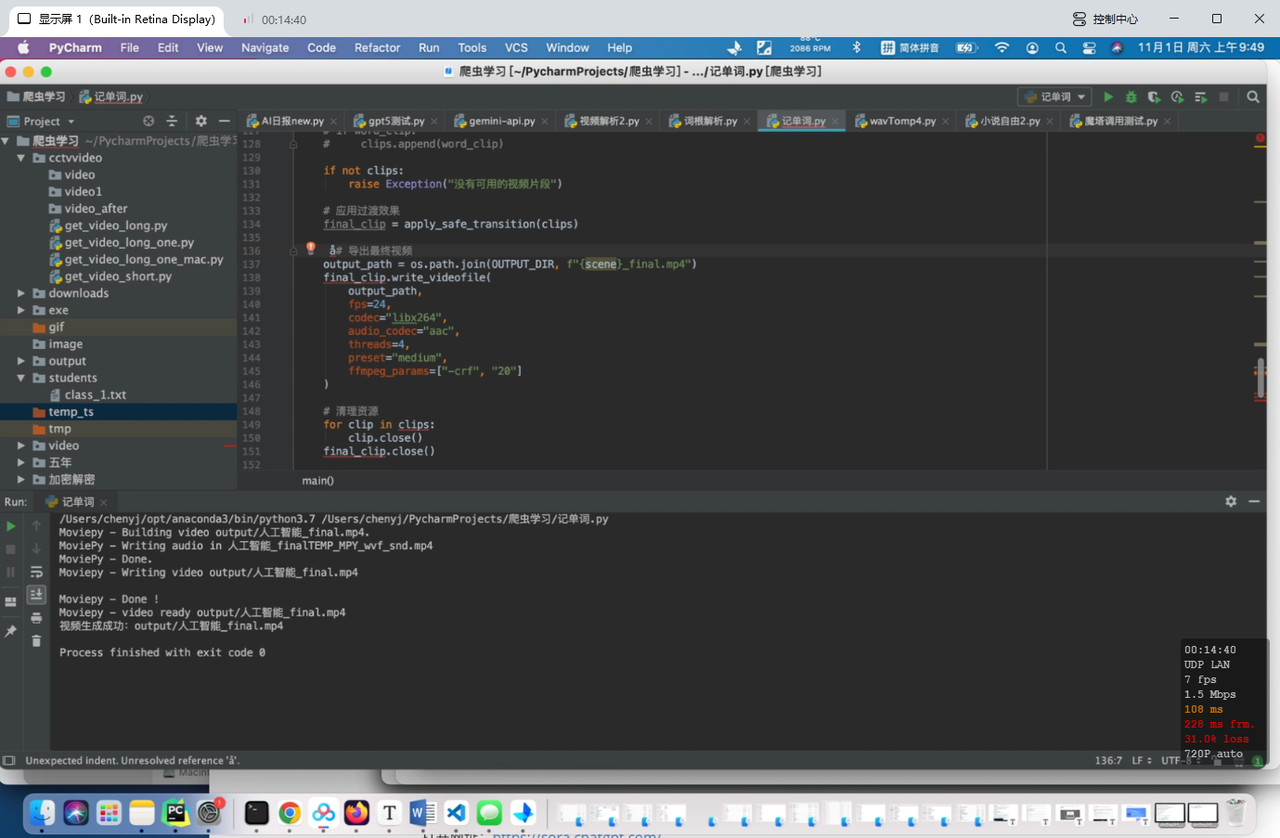Select class_1.txt file
Screen dimensions: 1280x838
coord(95,395)
